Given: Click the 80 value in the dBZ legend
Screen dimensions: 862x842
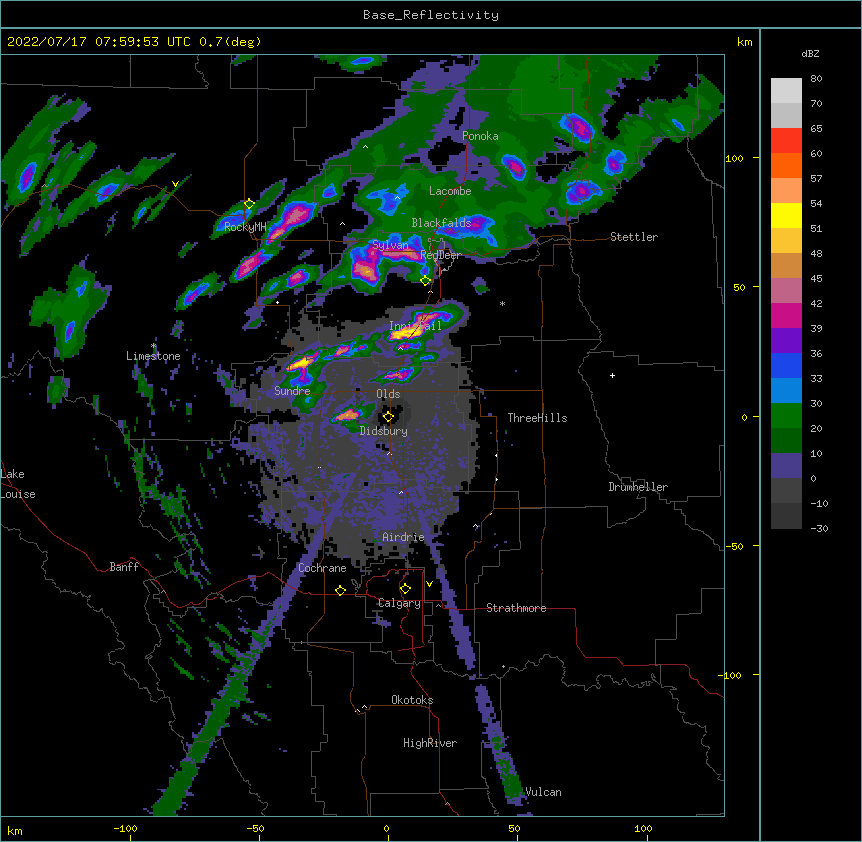Looking at the screenshot, I should (x=816, y=79).
